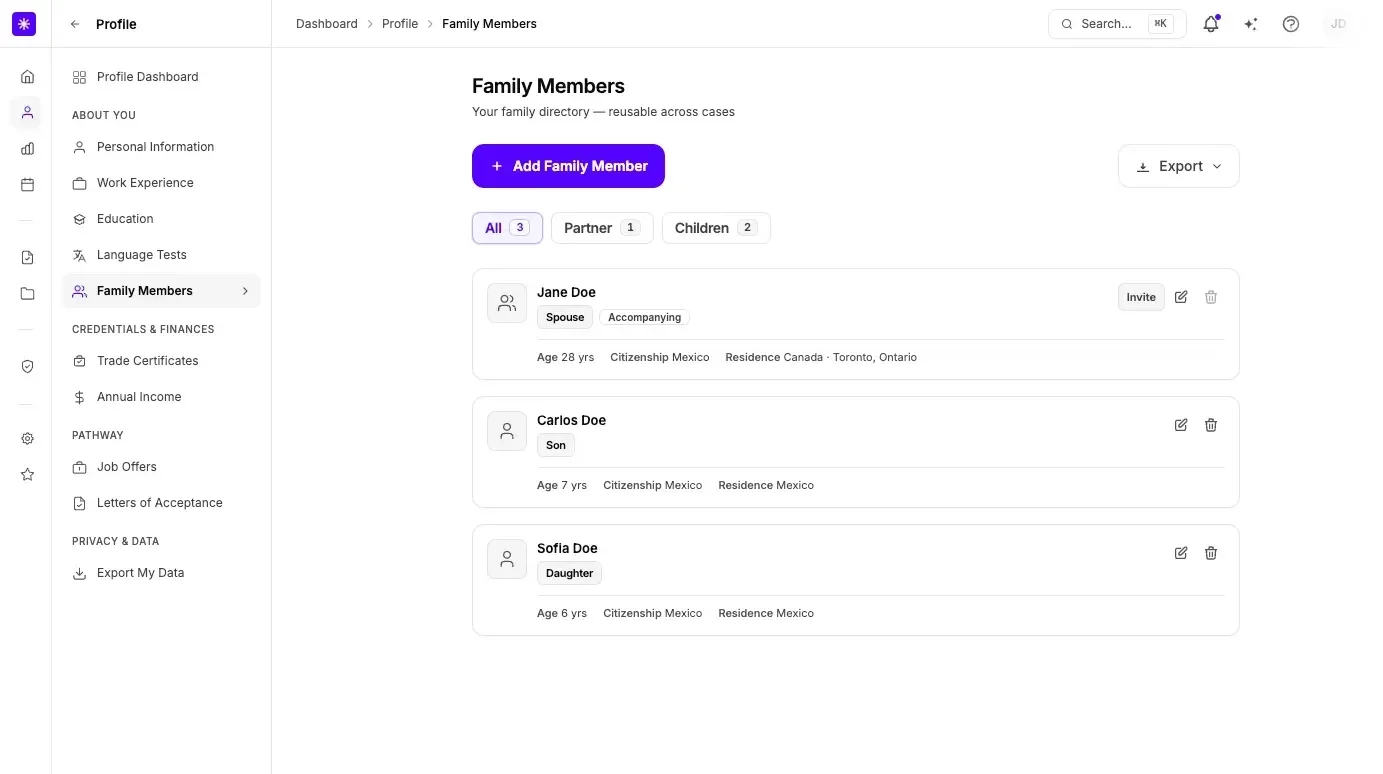
Task: Open Language Tests in sidebar
Action: coord(161,255)
